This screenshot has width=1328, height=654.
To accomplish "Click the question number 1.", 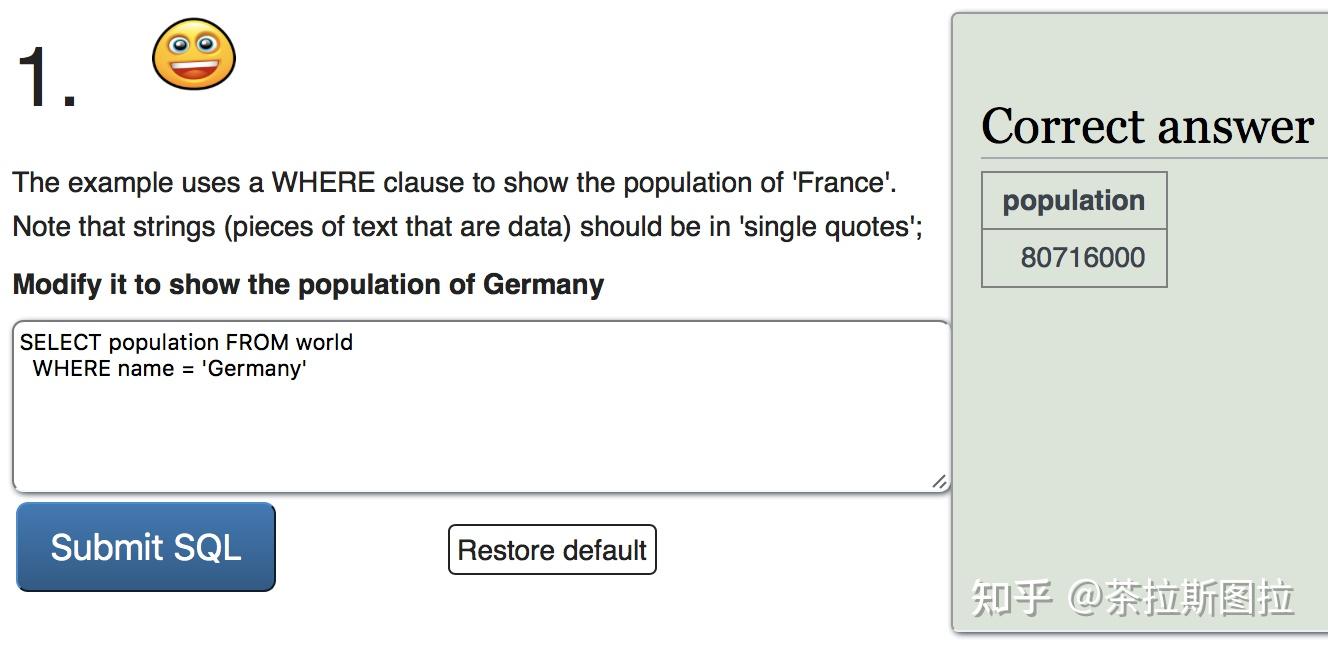I will [x=46, y=78].
